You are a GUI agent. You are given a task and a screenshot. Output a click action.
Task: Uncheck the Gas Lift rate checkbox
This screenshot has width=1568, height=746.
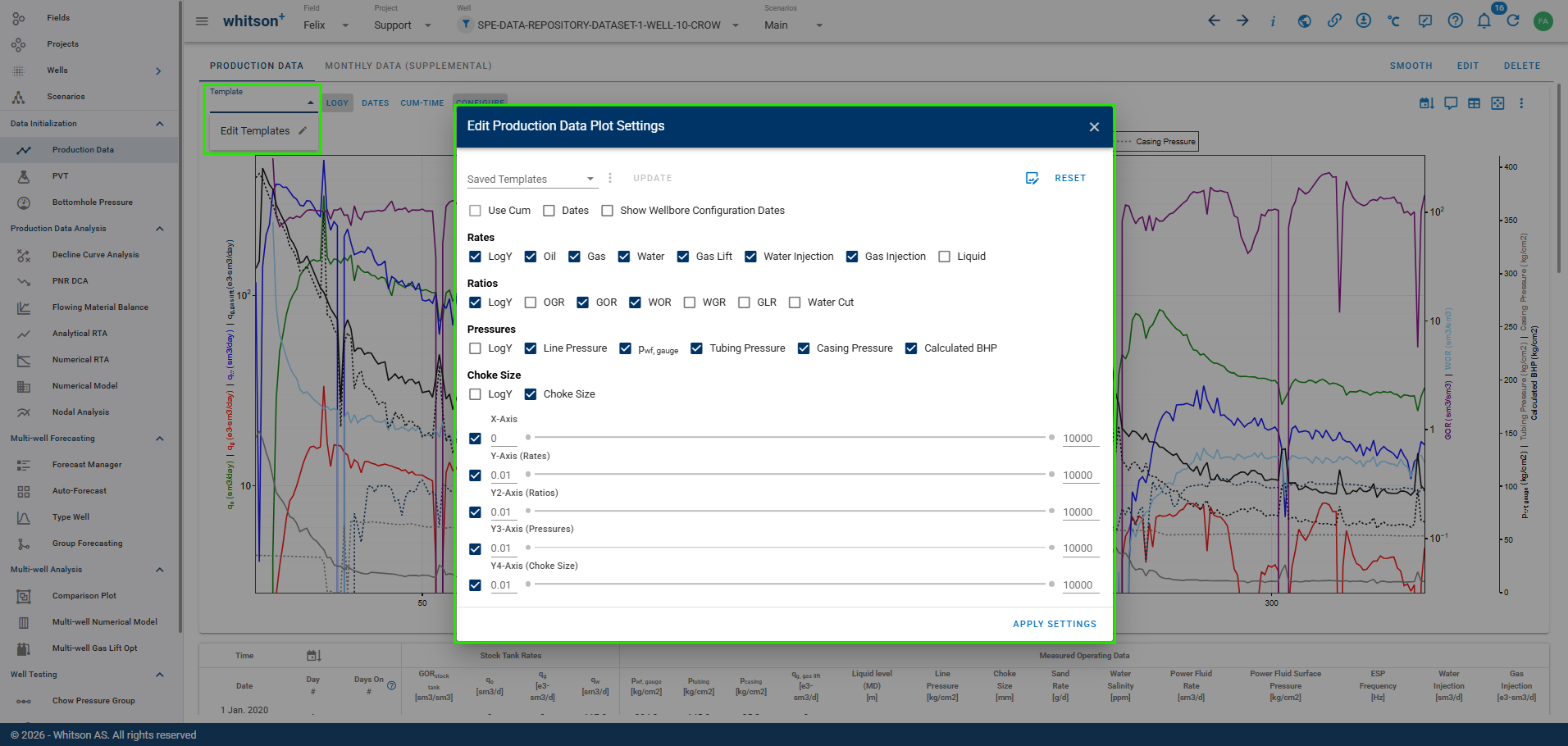point(683,257)
